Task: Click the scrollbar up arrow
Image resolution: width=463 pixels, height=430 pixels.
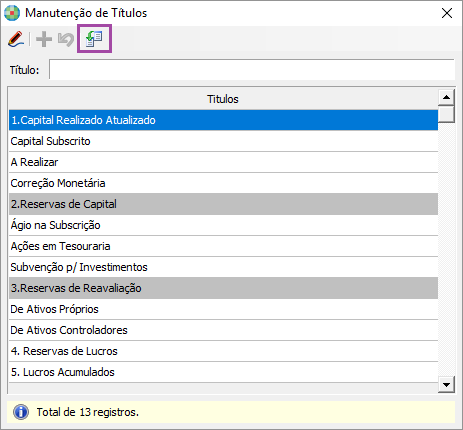Action: (x=446, y=97)
